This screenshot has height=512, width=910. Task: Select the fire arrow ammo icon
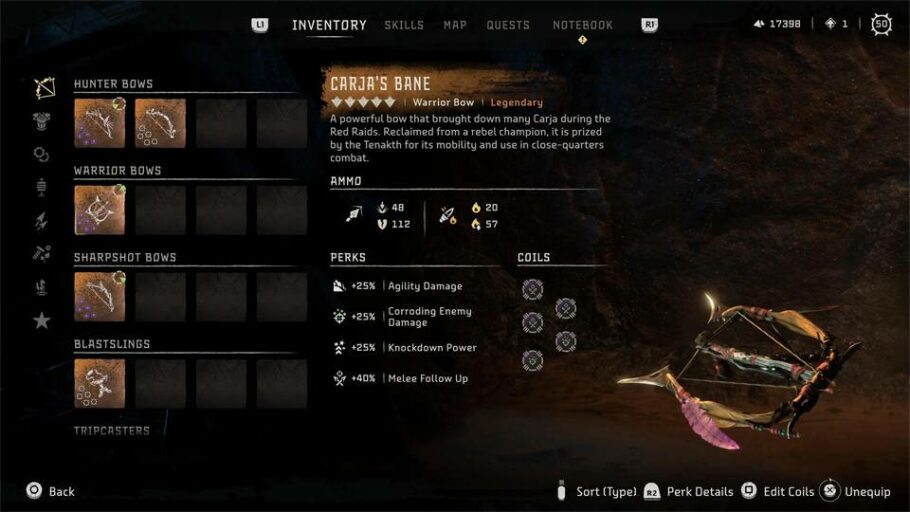pos(447,216)
